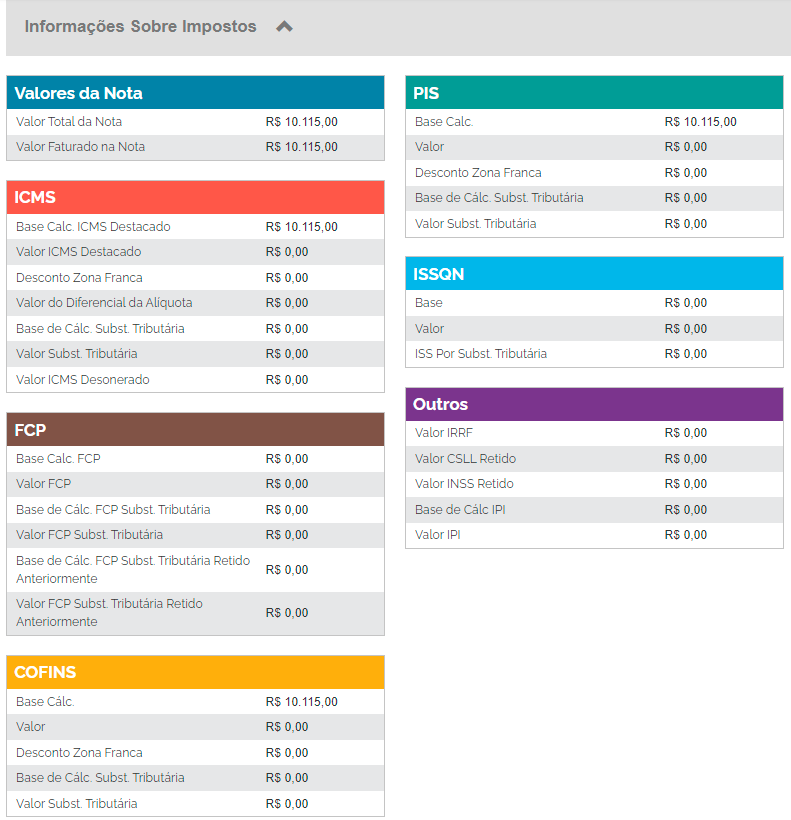Image resolution: width=791 pixels, height=820 pixels.
Task: Click Base de Cálc. FCP Subst. Tributária Retido Anteriormente
Action: coord(133,570)
